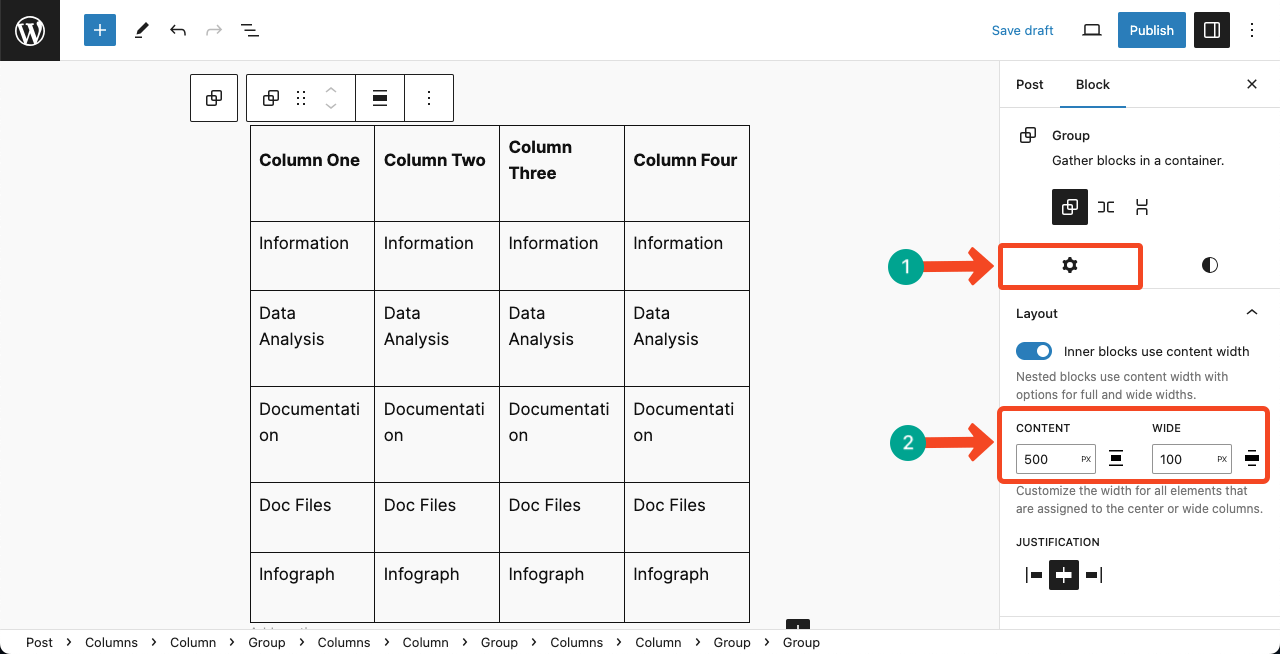This screenshot has height=654, width=1280.
Task: Open the Document Overview list view
Action: point(249,30)
